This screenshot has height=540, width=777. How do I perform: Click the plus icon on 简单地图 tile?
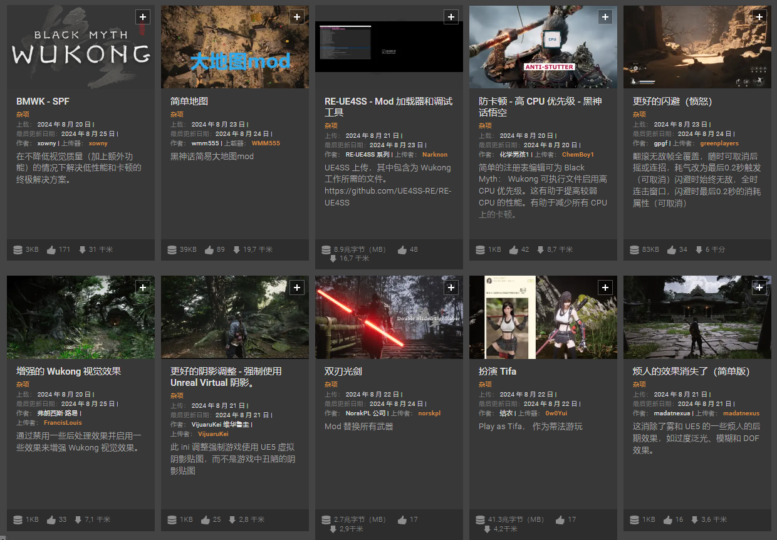pos(296,17)
